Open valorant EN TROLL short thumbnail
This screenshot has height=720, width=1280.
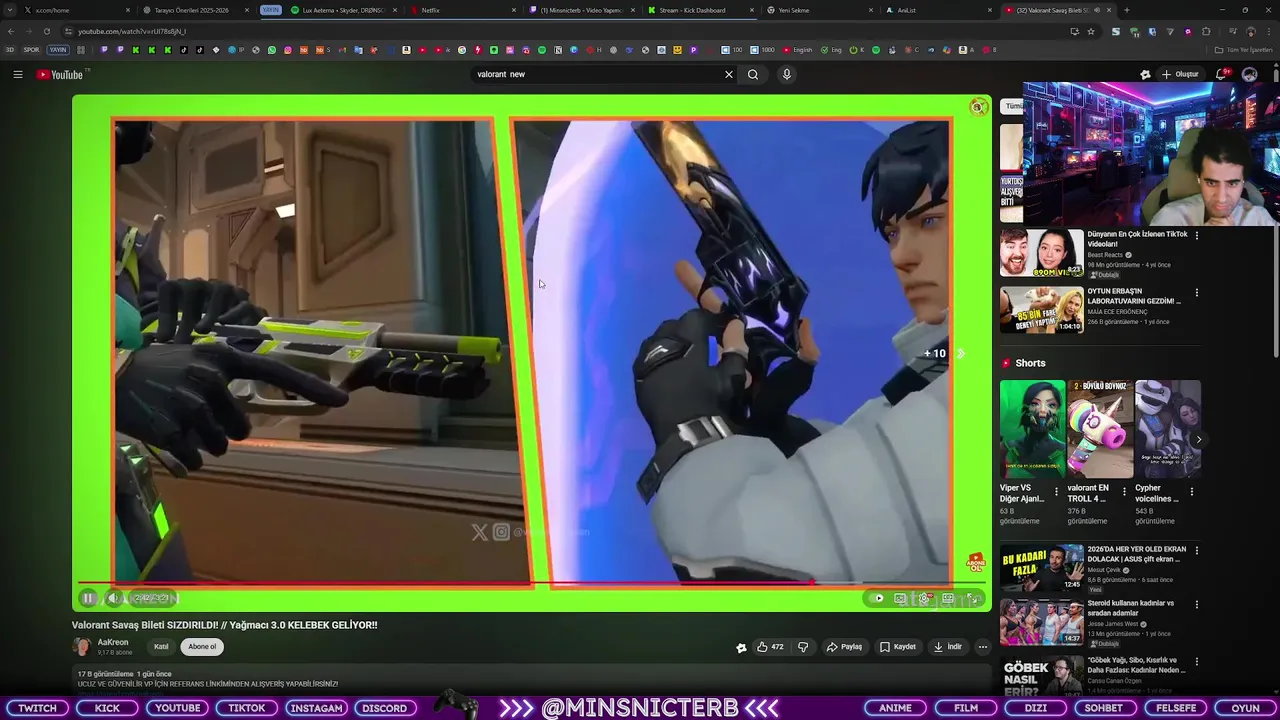(1100, 430)
